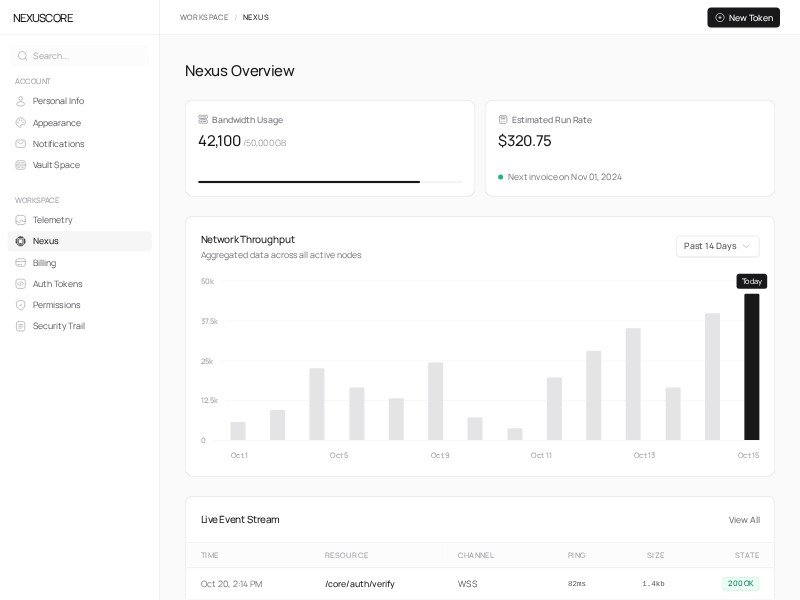The width and height of the screenshot is (800, 600).
Task: Click the Auth Tokens icon
Action: pyautogui.click(x=21, y=284)
